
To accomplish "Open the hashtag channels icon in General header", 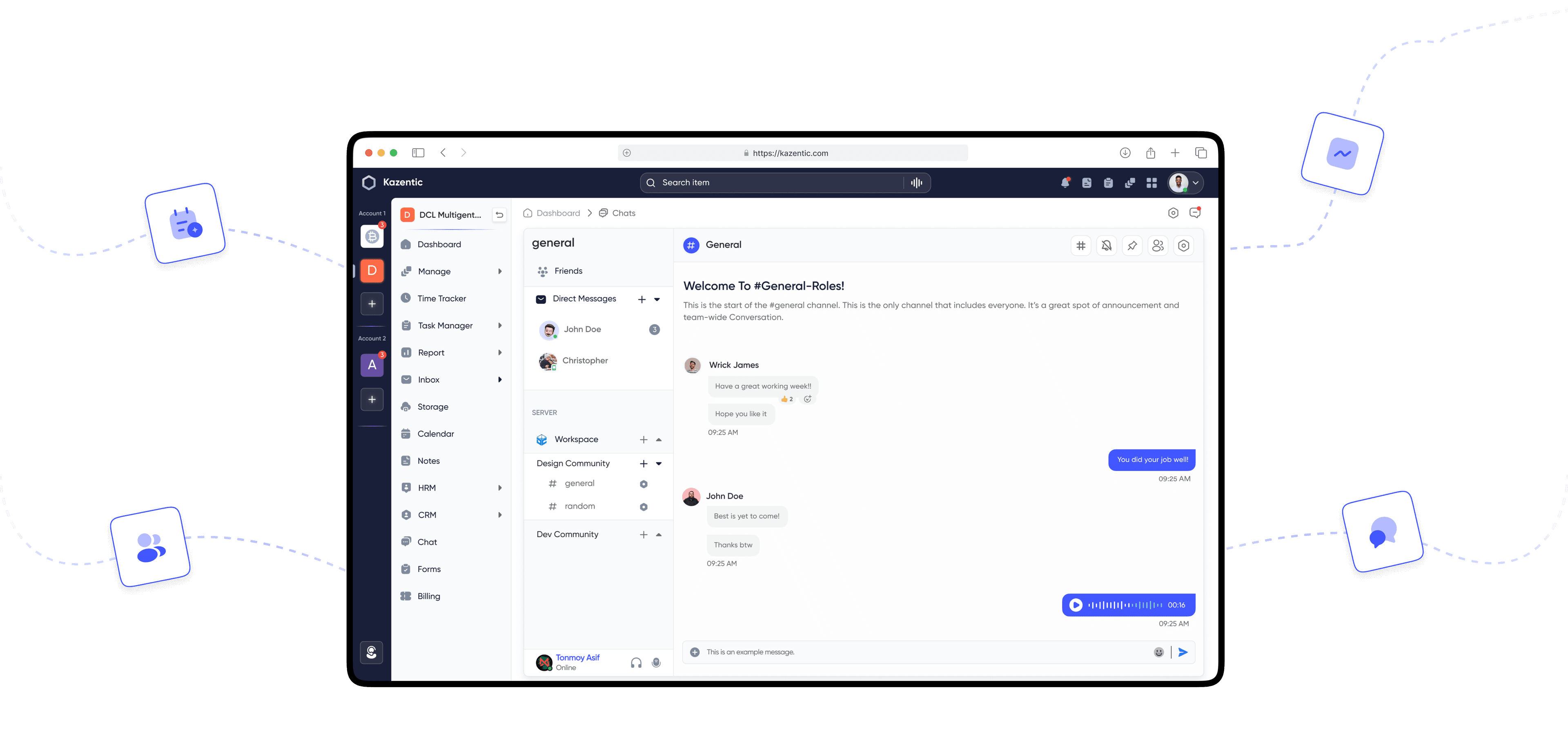I will click(x=1080, y=246).
